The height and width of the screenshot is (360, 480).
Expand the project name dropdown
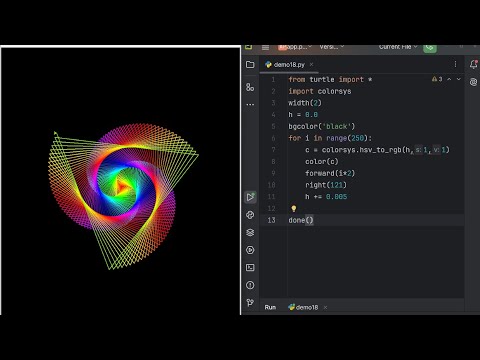point(295,47)
